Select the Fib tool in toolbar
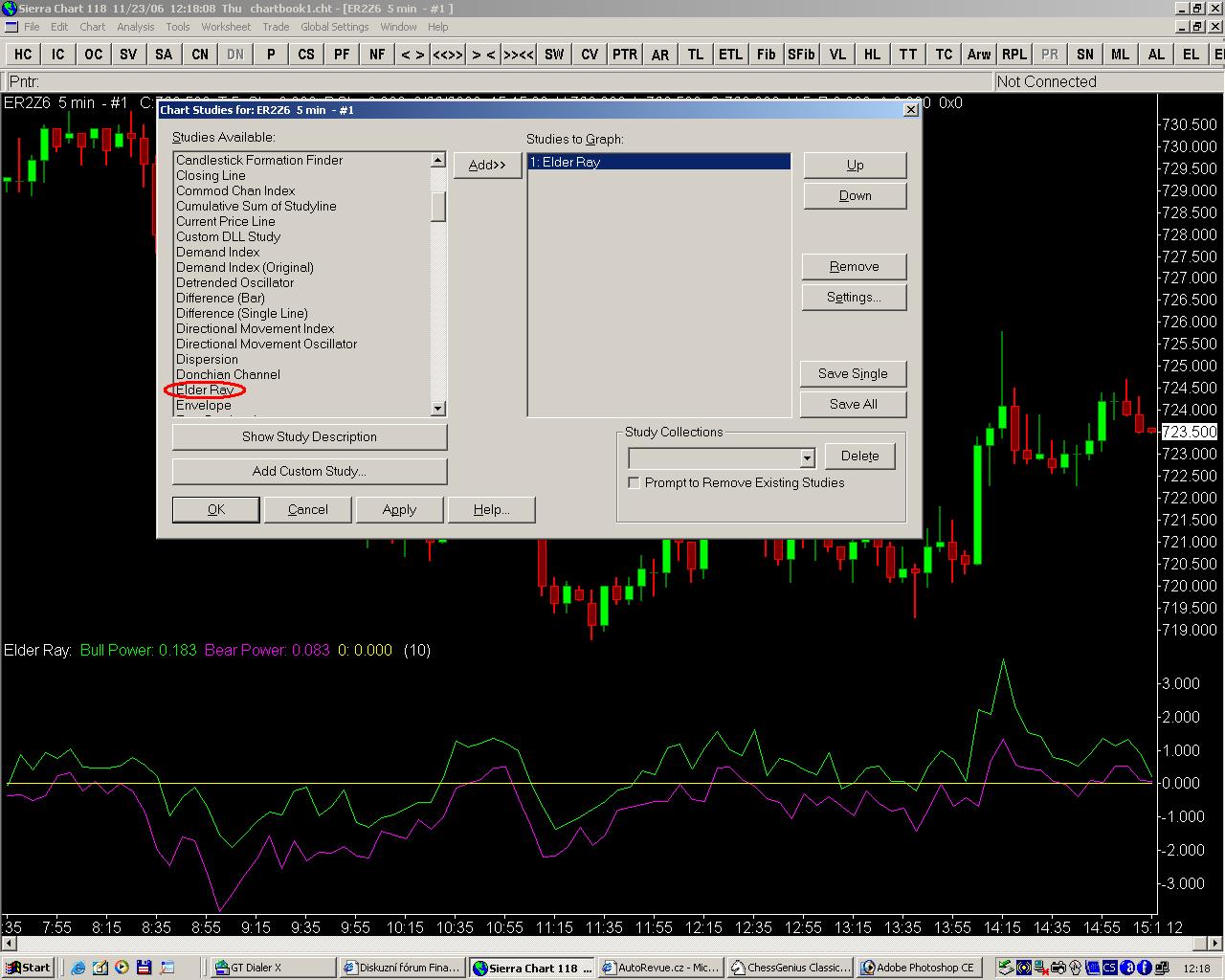 click(x=766, y=55)
